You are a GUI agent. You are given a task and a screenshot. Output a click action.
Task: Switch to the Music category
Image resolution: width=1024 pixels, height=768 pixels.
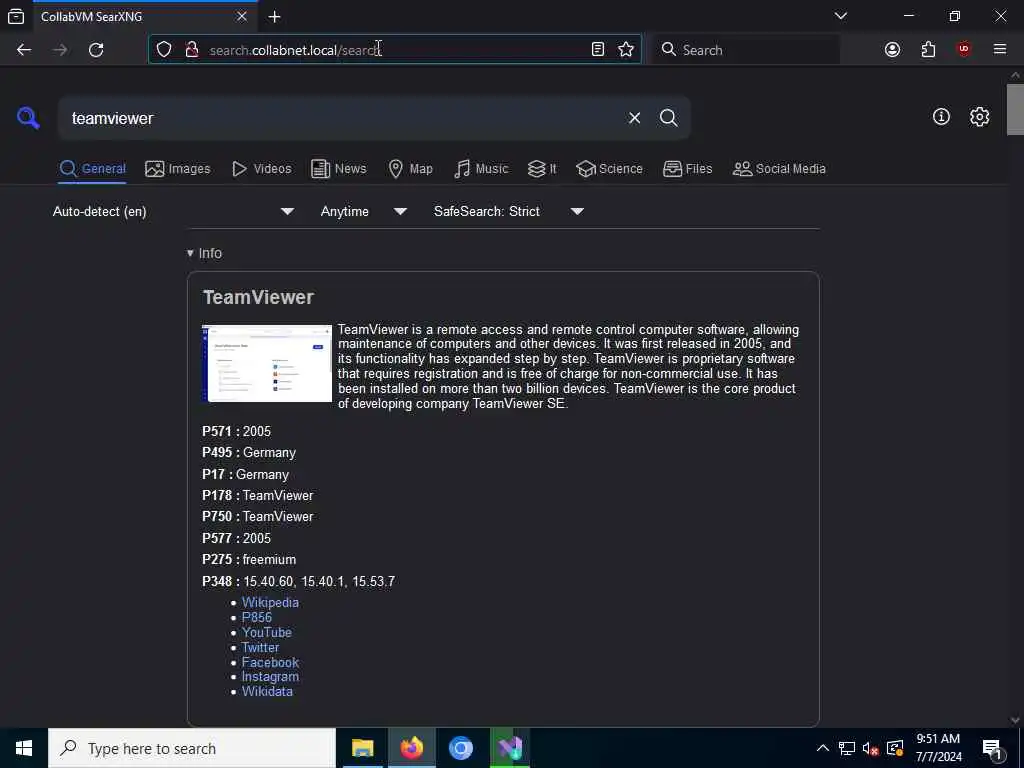point(481,168)
